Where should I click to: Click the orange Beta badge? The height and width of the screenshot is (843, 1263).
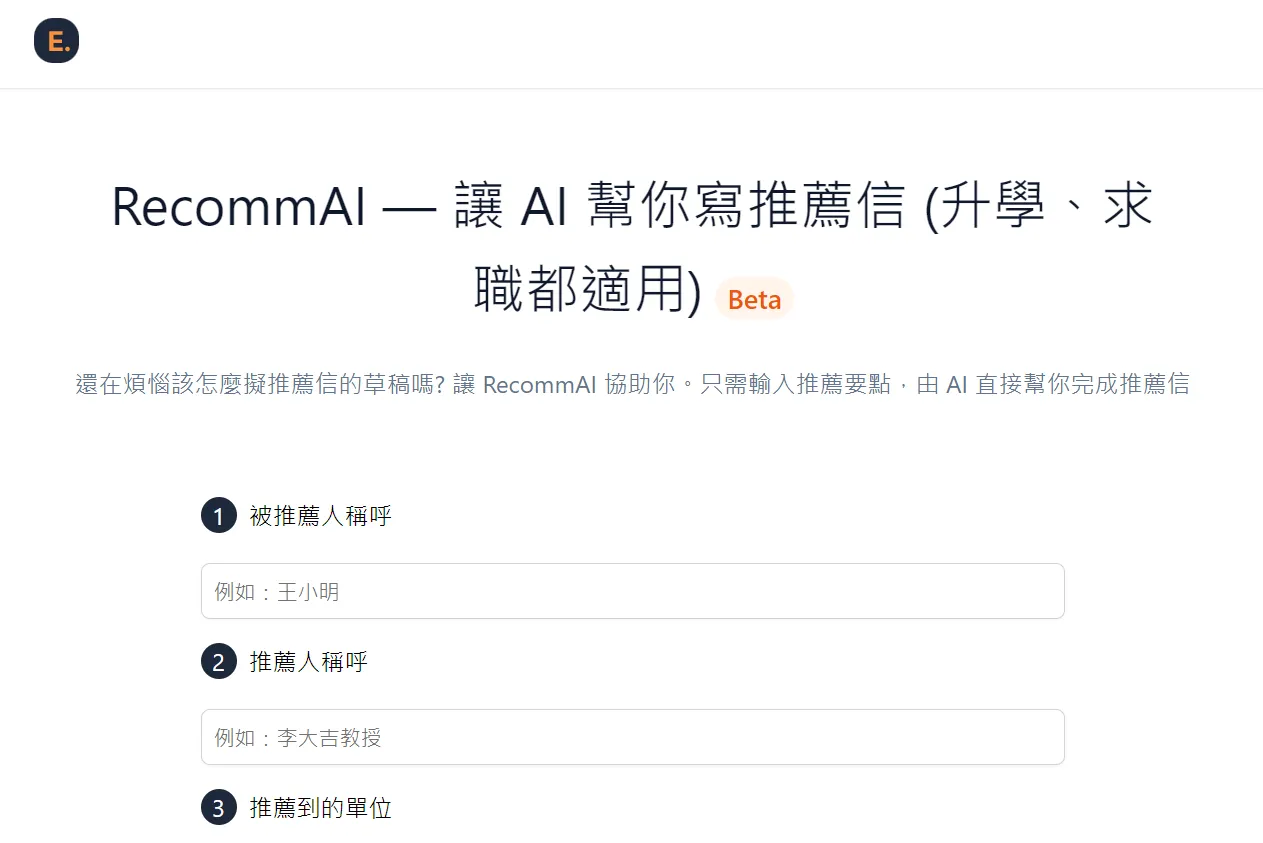[754, 300]
